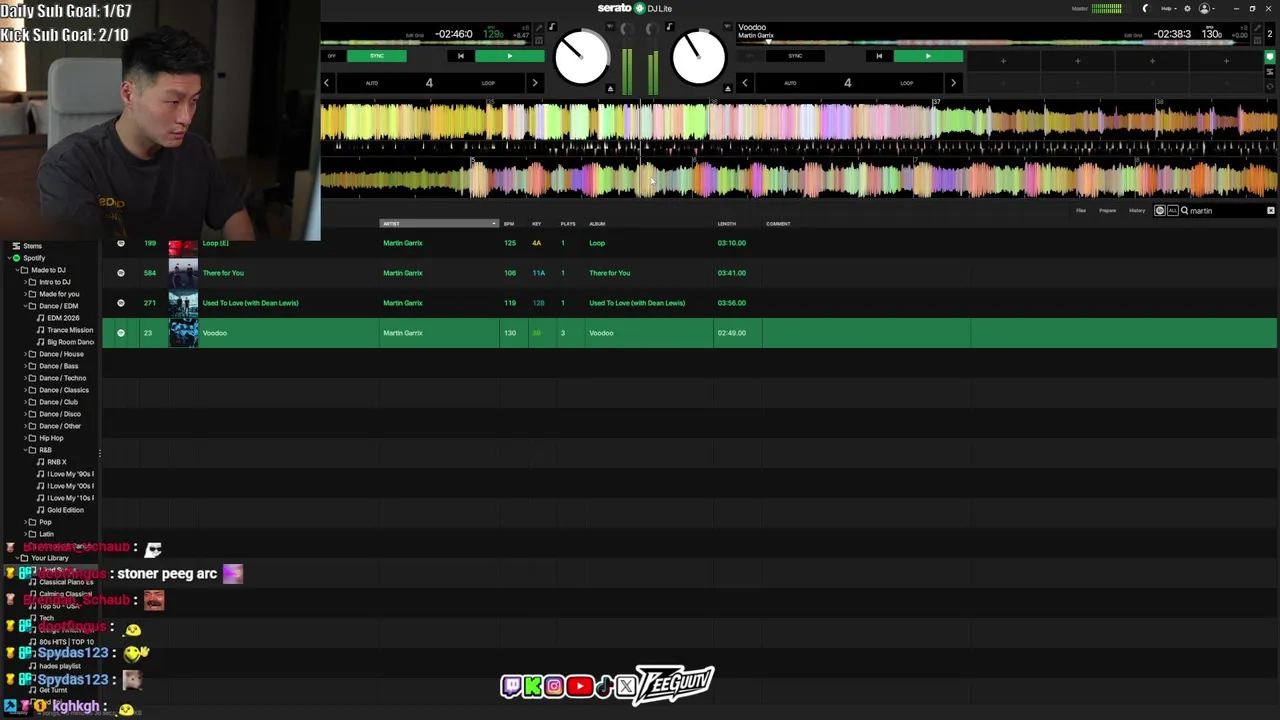Collapse the Made to DJ folder
Image resolution: width=1280 pixels, height=720 pixels.
17,270
